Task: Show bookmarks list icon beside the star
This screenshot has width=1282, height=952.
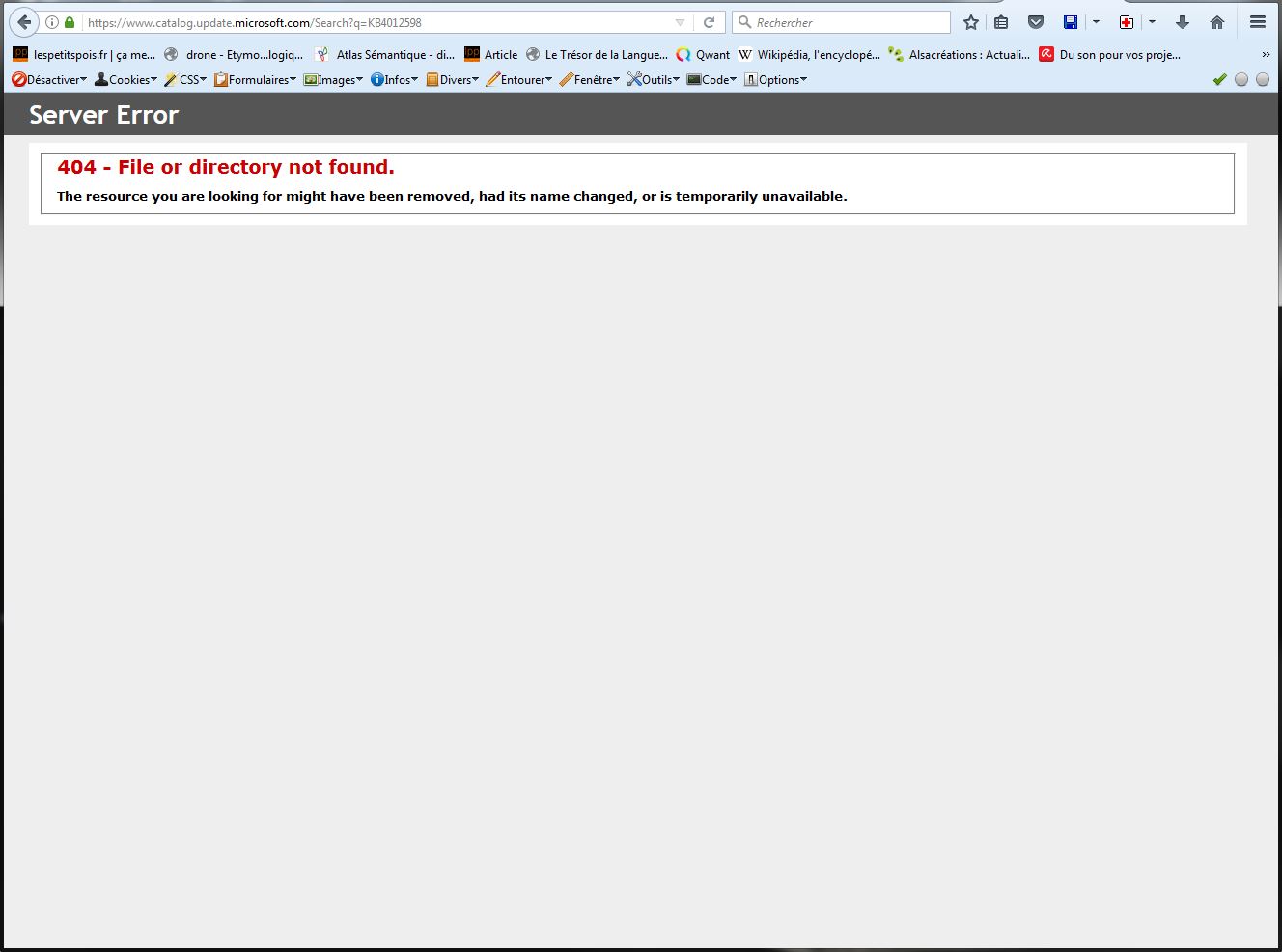Action: pos(1001,22)
